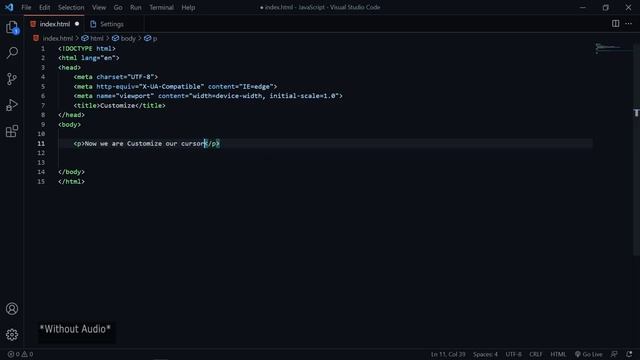
Task: Click line number 1 in gutter
Action: (x=43, y=49)
